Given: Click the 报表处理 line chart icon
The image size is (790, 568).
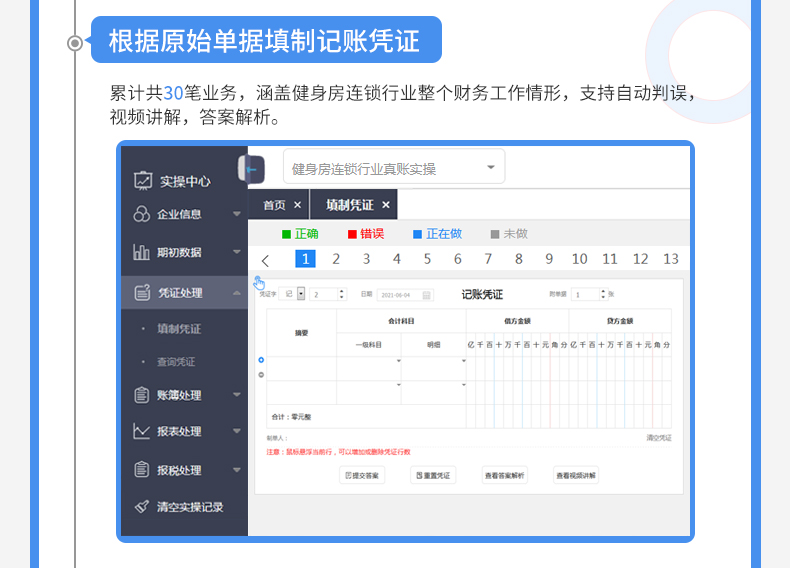Looking at the screenshot, I should (x=142, y=431).
